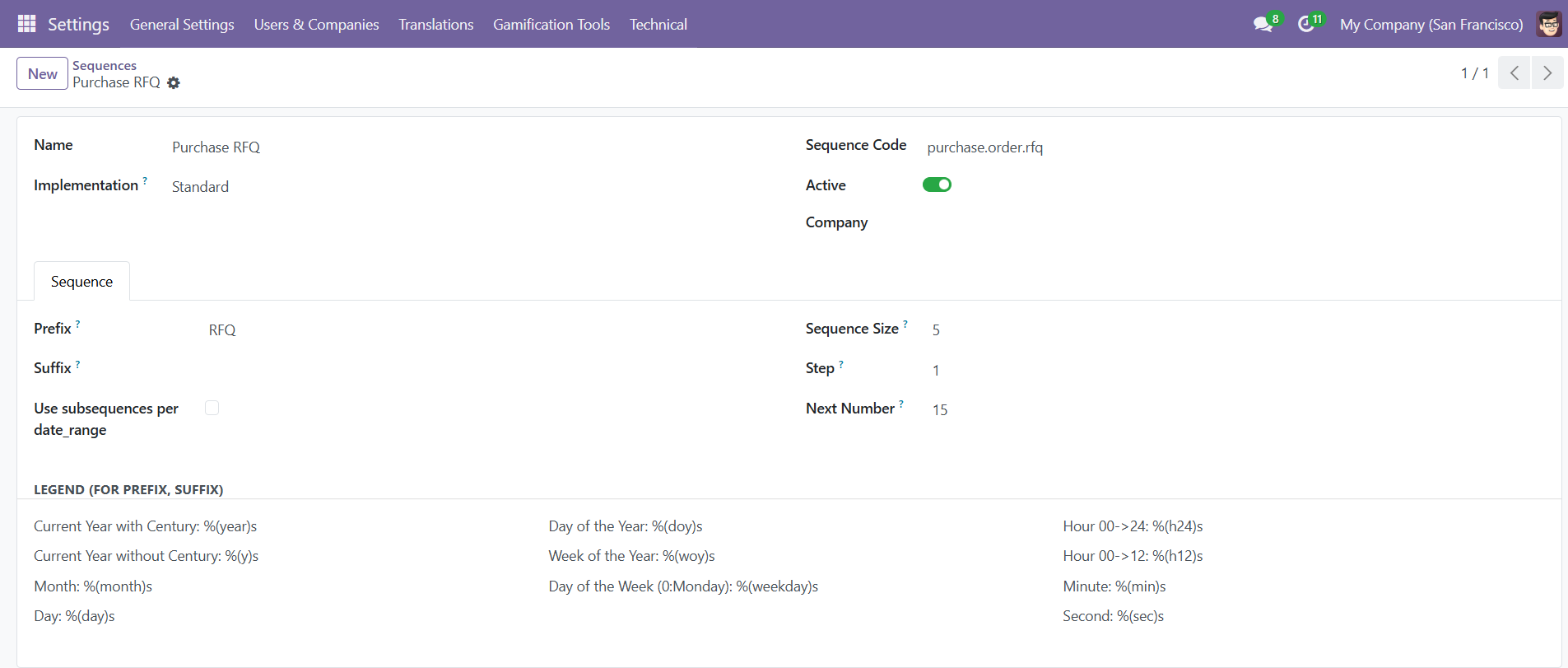Click the user avatar picture
This screenshot has height=668, width=1568.
point(1548,25)
